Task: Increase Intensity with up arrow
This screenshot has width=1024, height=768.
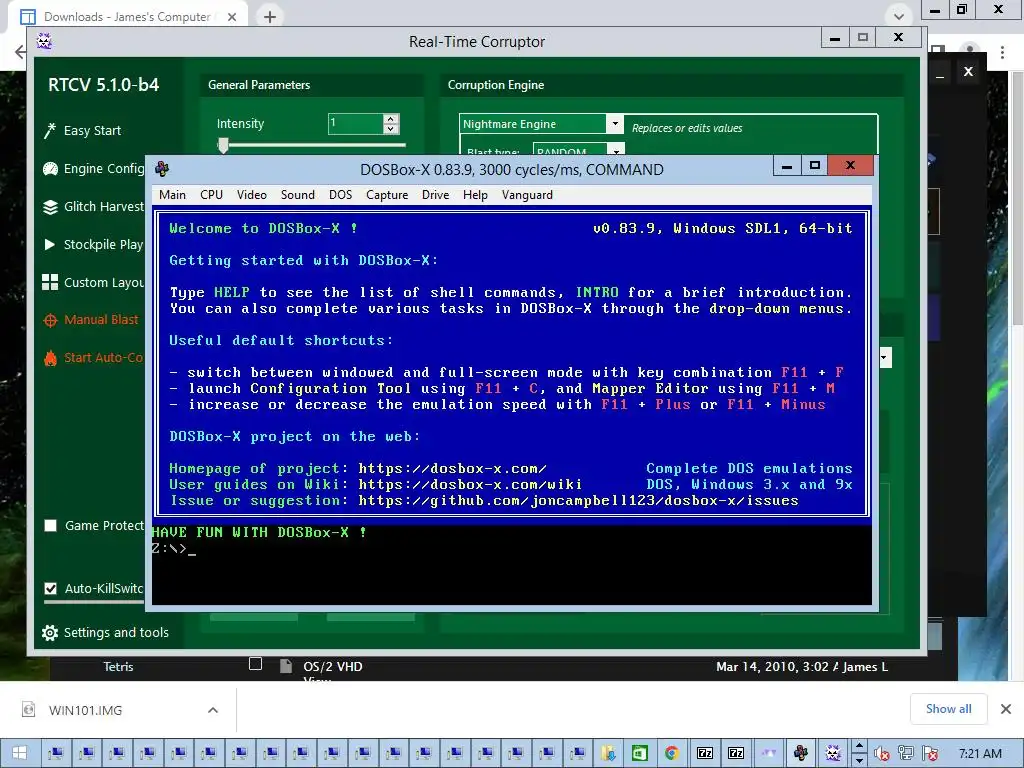Action: 391,119
